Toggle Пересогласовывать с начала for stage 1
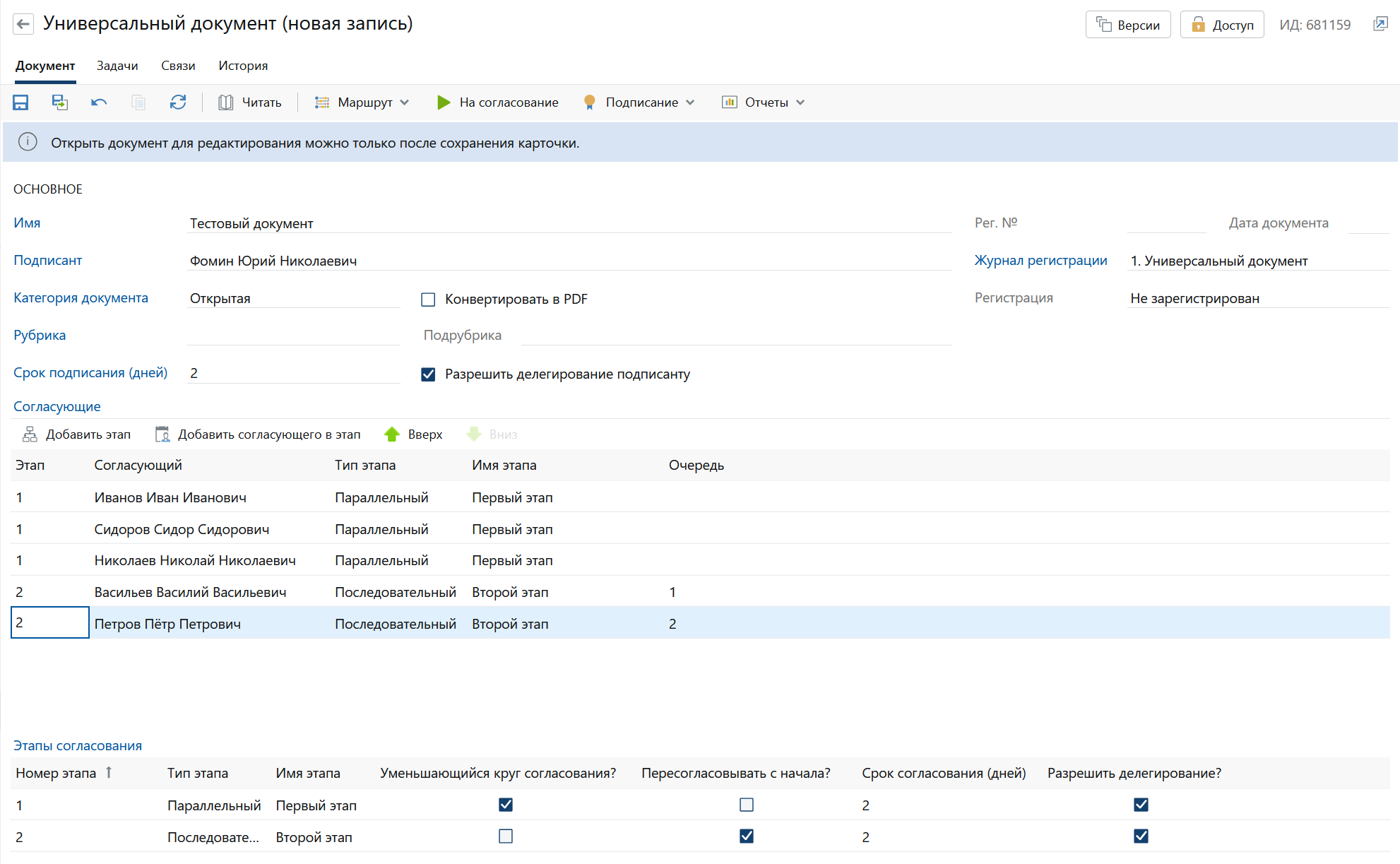Viewport: 1400px width, 864px height. [746, 805]
